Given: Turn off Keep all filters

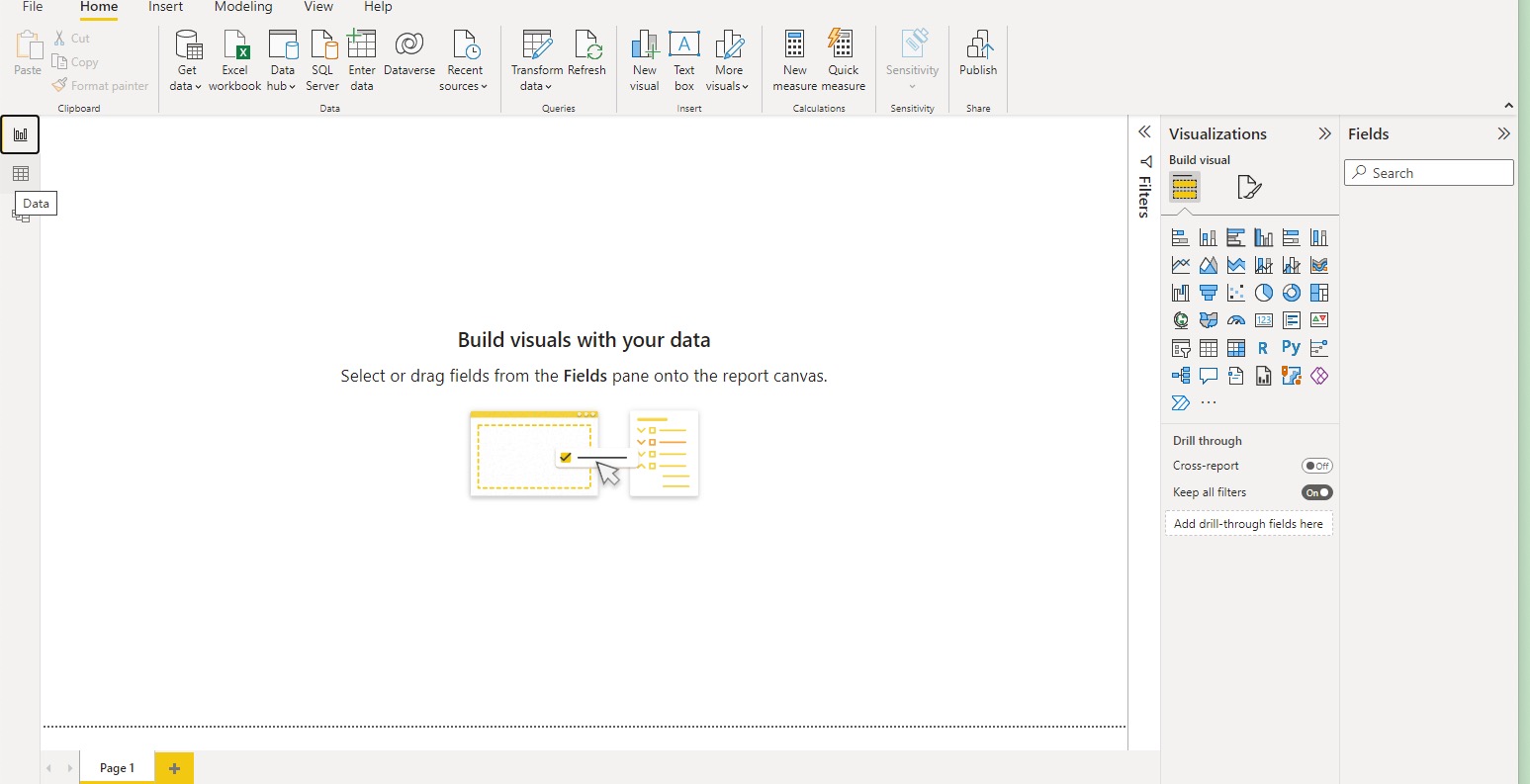Looking at the screenshot, I should tap(1317, 492).
